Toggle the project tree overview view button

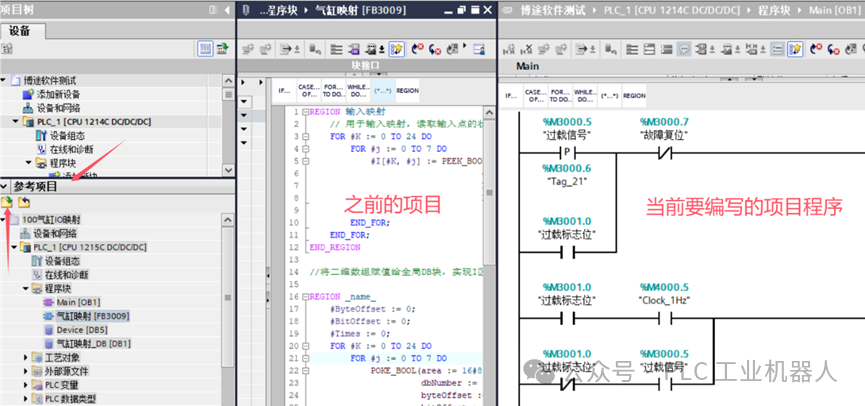[x=205, y=49]
